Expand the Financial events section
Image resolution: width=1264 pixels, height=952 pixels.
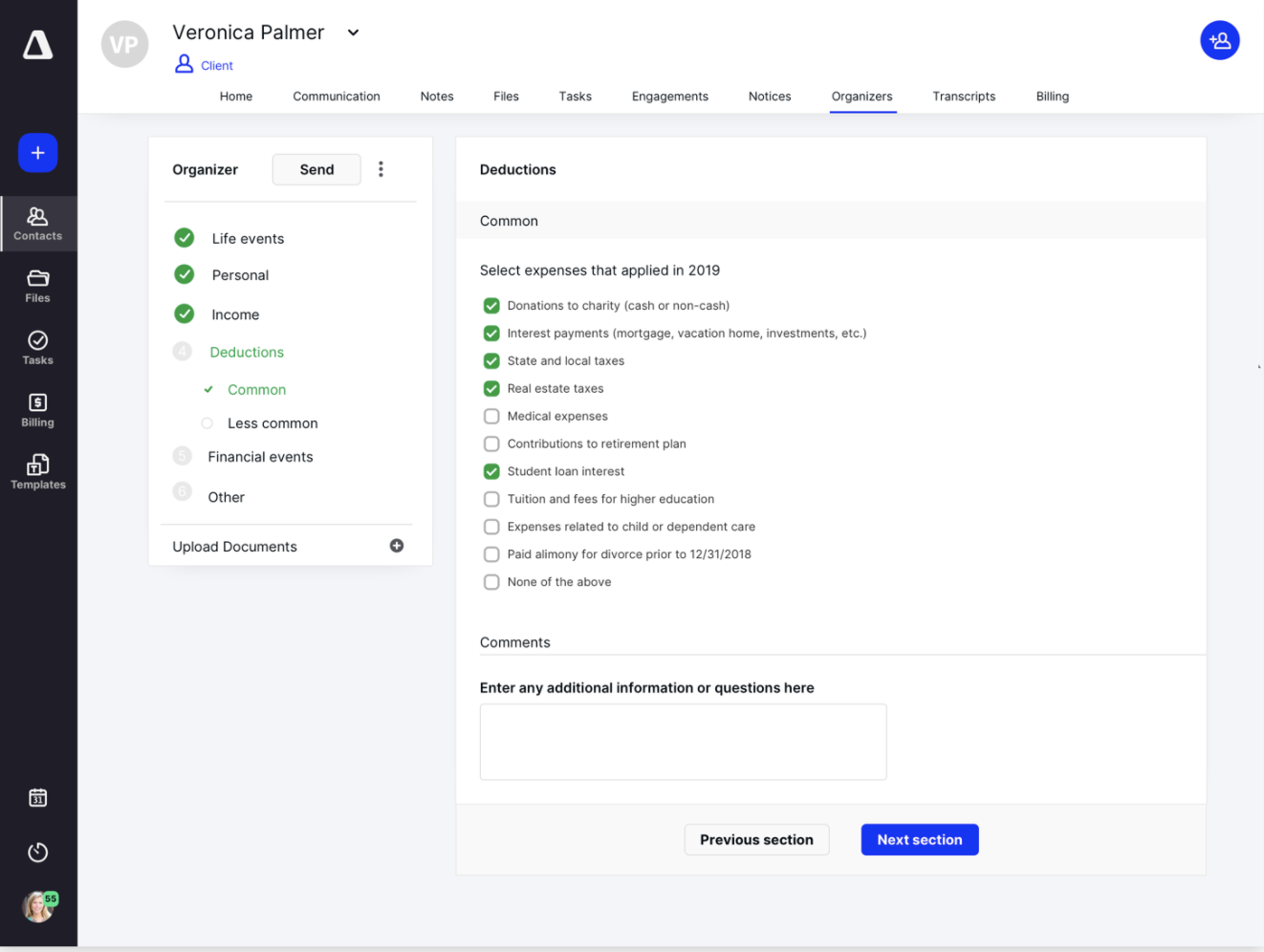pyautogui.click(x=260, y=457)
